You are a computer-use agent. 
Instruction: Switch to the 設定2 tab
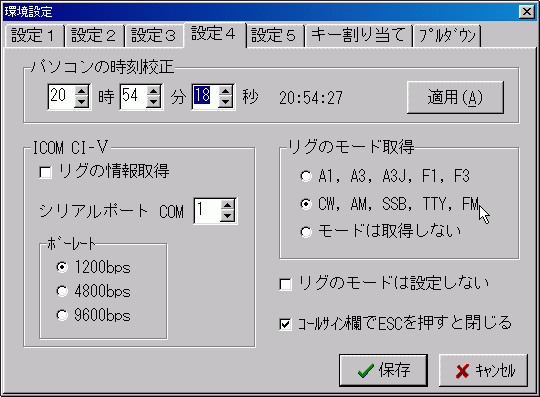(94, 35)
